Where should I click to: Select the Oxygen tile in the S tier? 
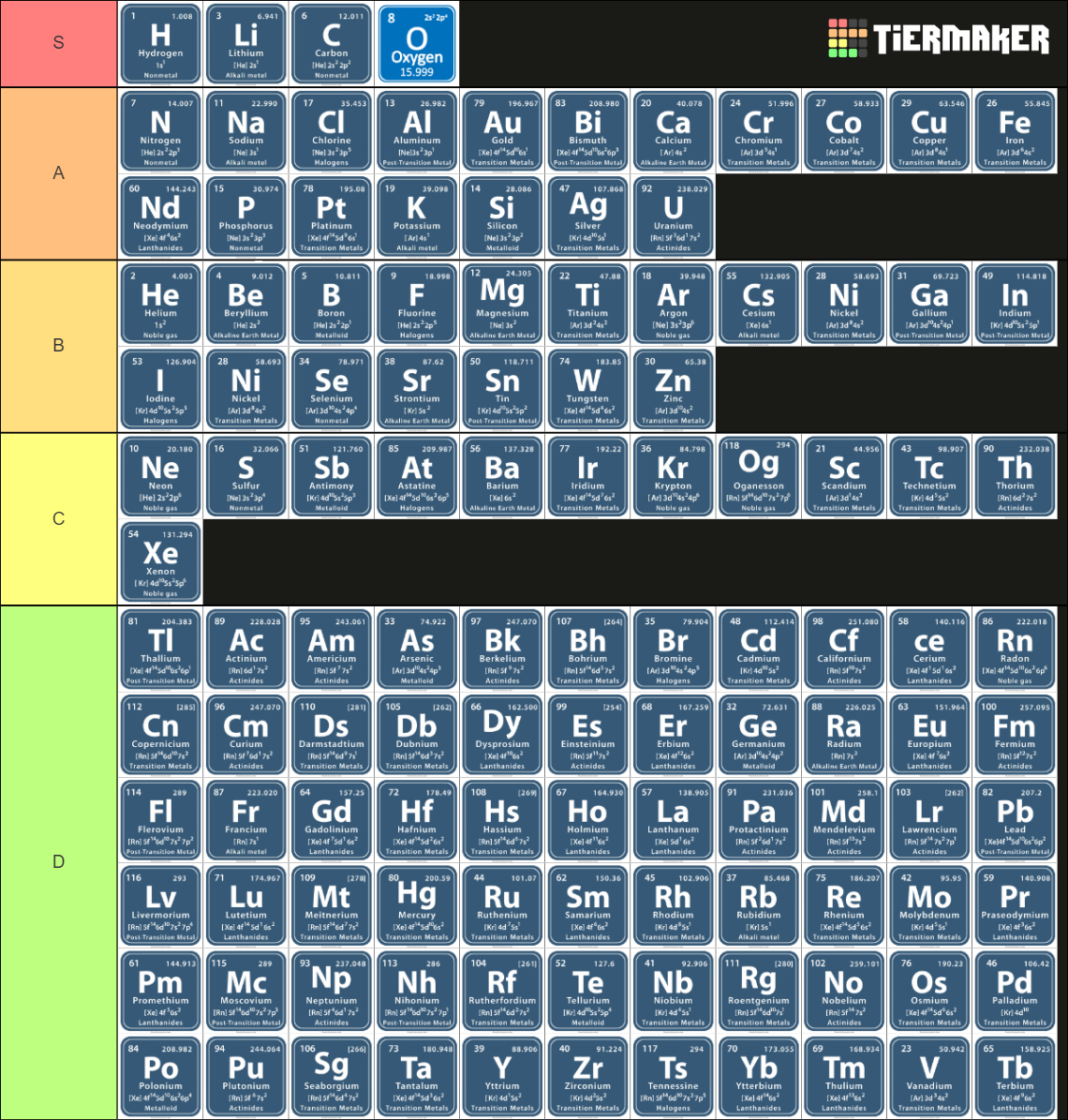pyautogui.click(x=417, y=44)
